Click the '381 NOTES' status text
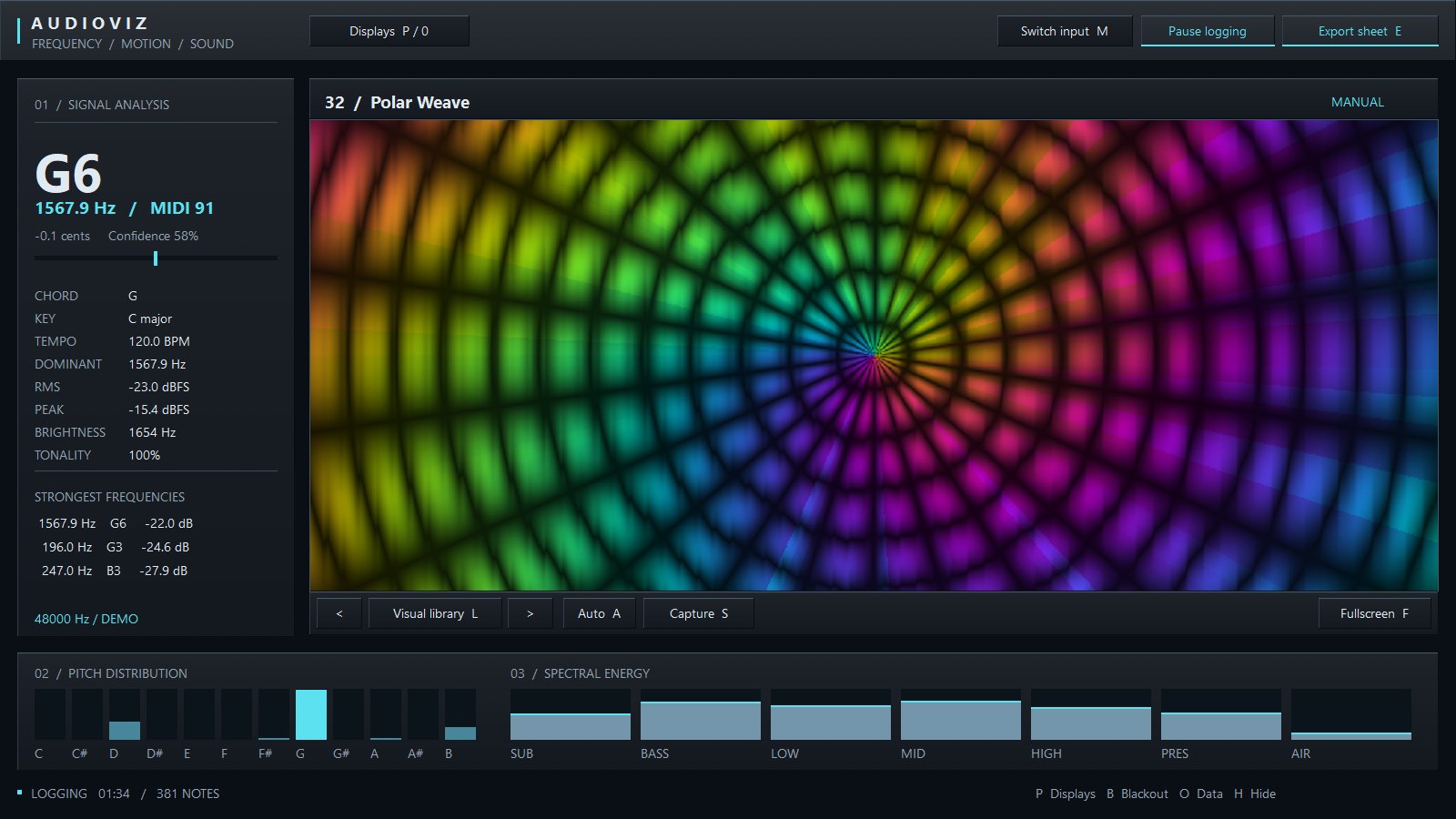This screenshot has height=819, width=1456. (x=187, y=794)
